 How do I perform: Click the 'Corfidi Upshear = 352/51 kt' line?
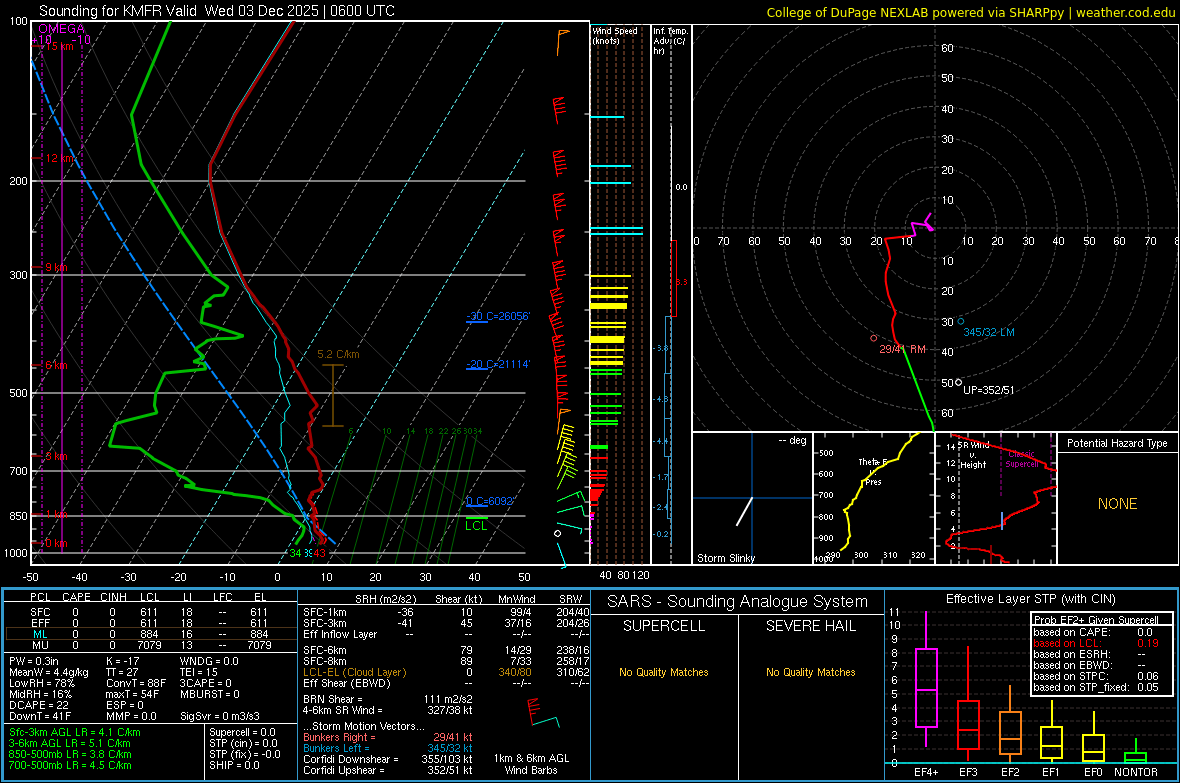click(x=388, y=770)
